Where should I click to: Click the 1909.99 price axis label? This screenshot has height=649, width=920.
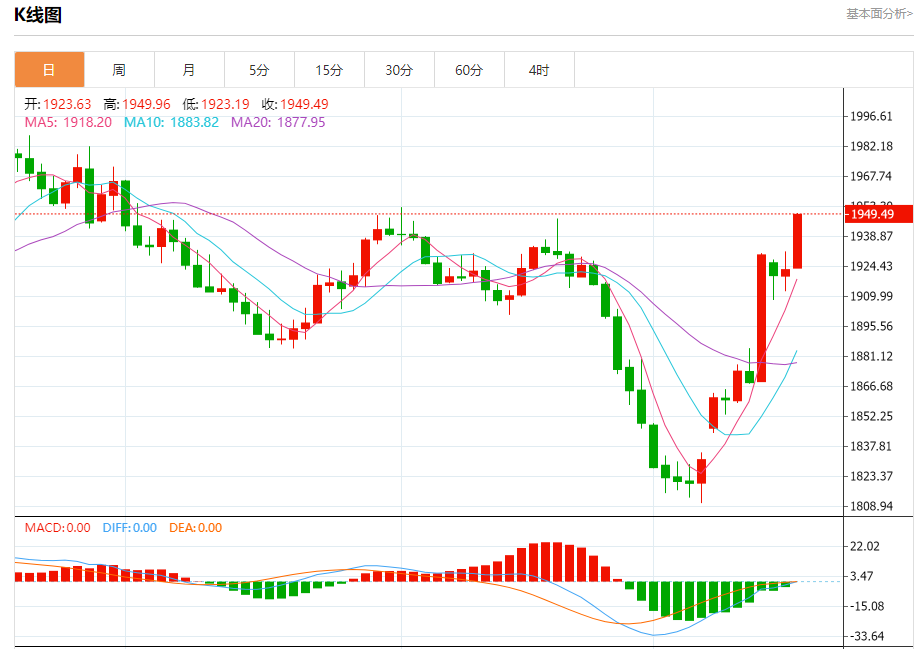point(871,296)
